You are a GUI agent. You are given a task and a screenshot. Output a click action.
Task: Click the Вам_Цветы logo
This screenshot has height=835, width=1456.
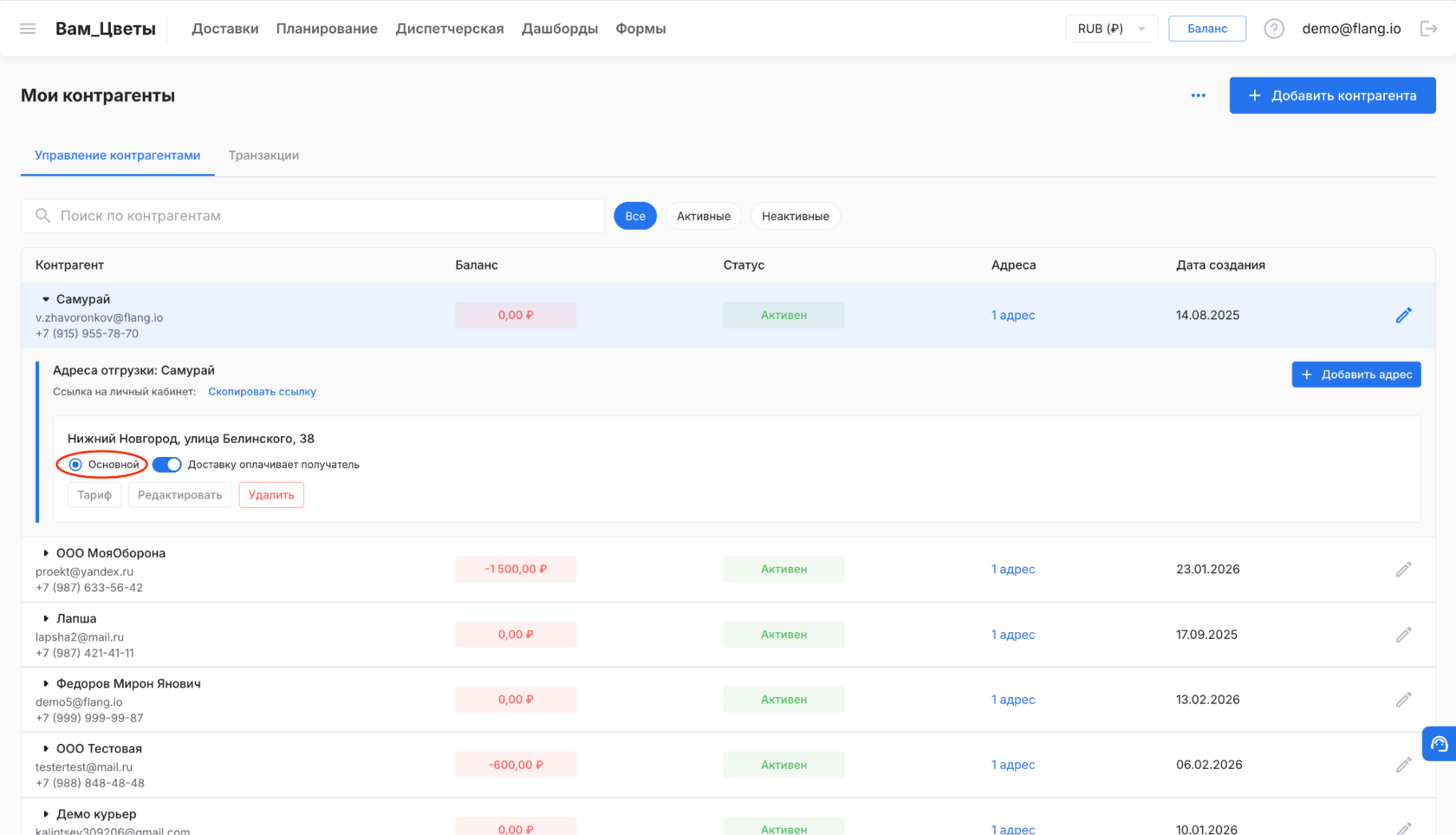(x=106, y=29)
